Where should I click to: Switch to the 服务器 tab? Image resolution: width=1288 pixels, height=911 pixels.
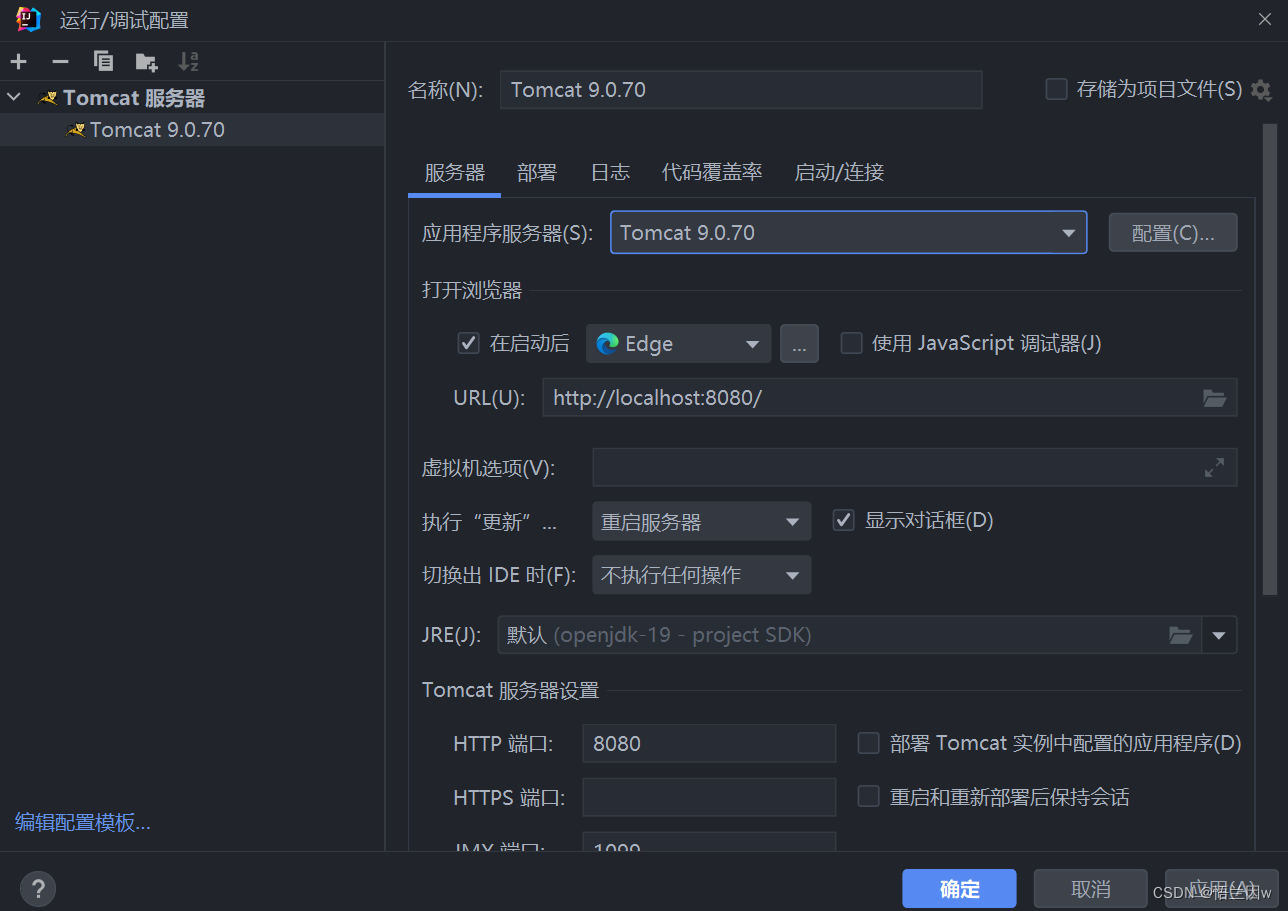pos(455,172)
